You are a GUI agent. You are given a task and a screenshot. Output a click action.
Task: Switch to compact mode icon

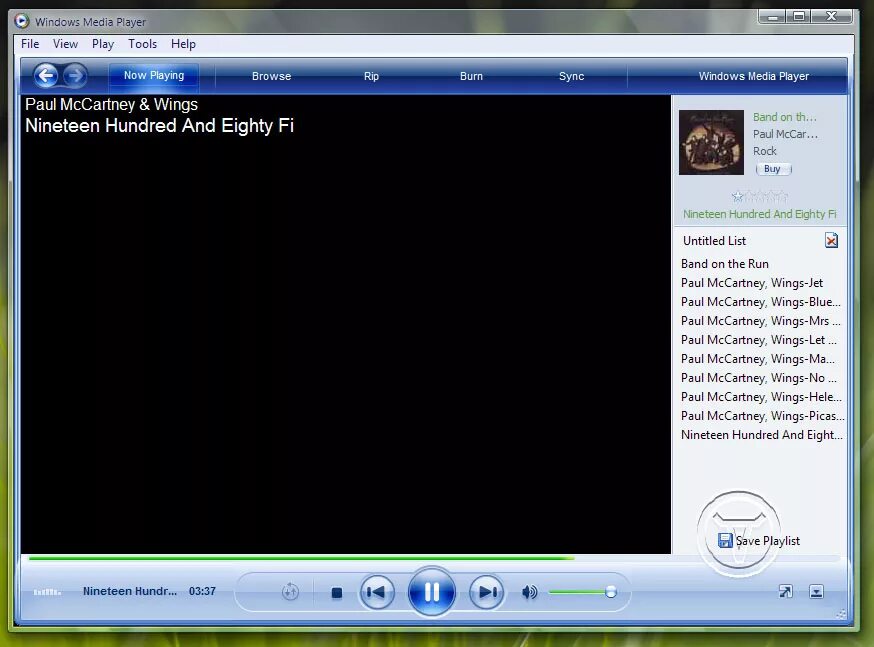coord(816,591)
